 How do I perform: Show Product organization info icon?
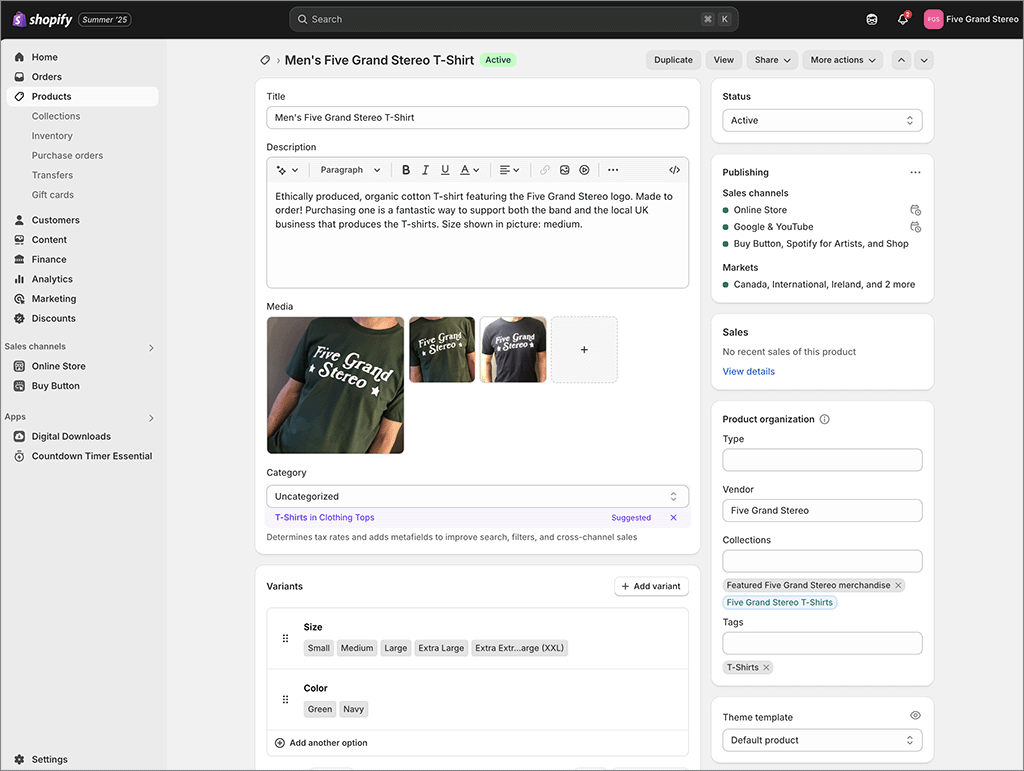825,419
